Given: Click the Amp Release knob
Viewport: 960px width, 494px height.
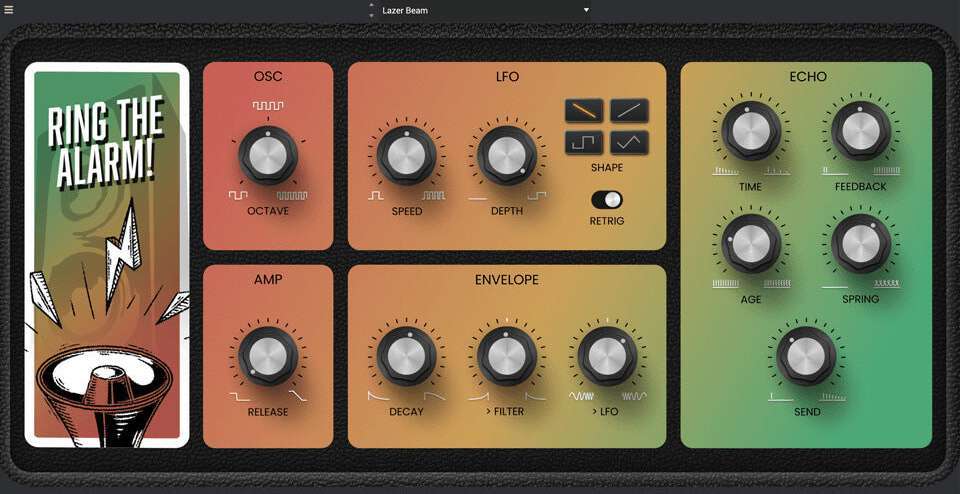Looking at the screenshot, I should coord(267,356).
